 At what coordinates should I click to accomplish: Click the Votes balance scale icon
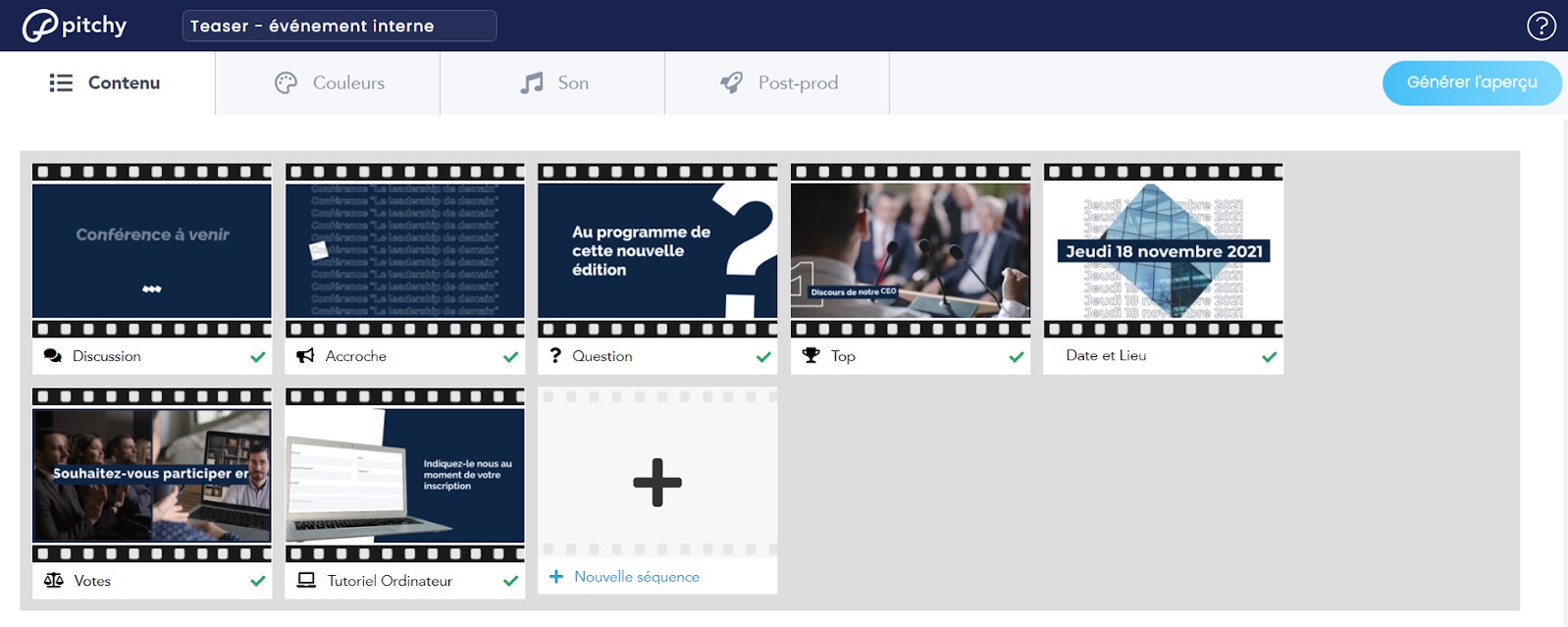(54, 581)
